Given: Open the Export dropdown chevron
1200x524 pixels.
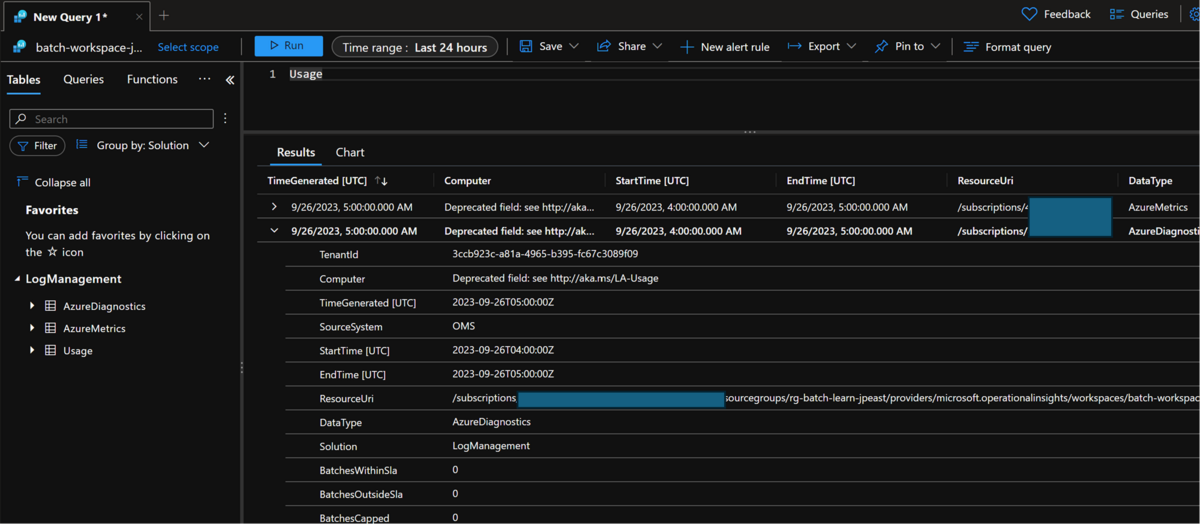Looking at the screenshot, I should (x=851, y=46).
